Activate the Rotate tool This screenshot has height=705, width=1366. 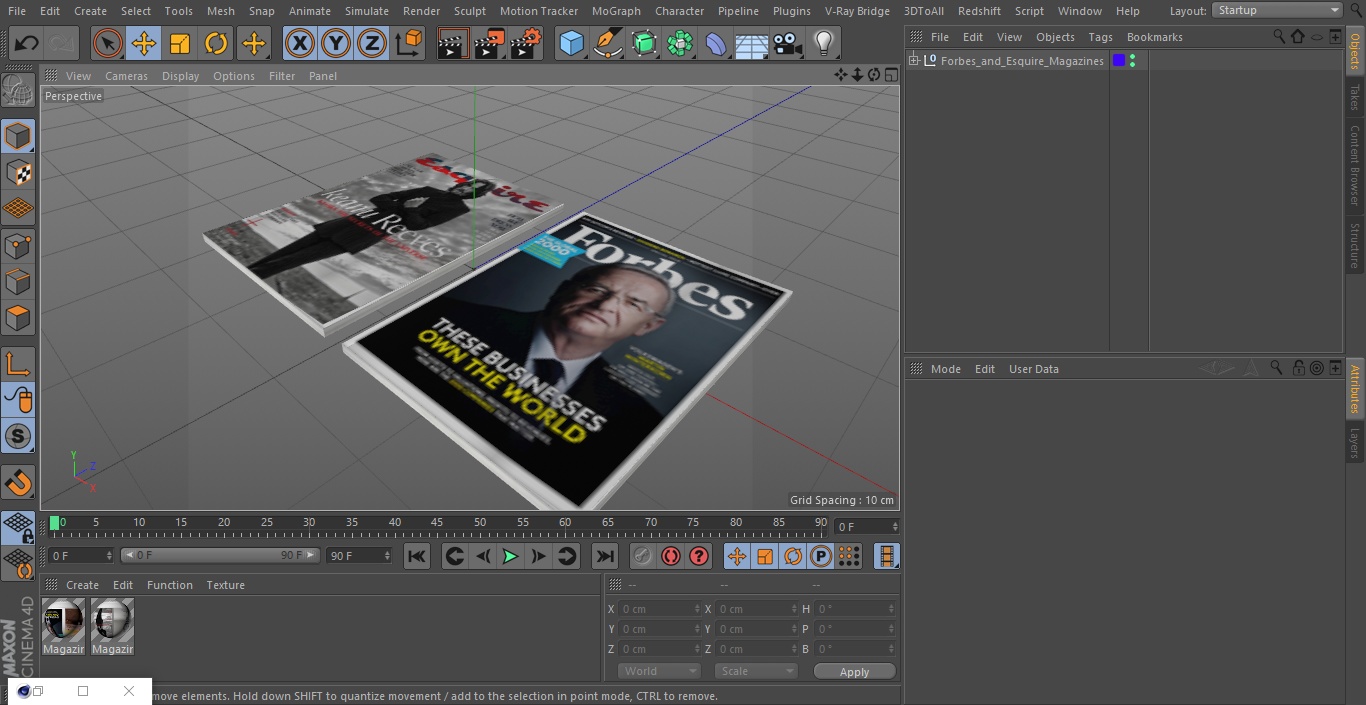point(216,44)
